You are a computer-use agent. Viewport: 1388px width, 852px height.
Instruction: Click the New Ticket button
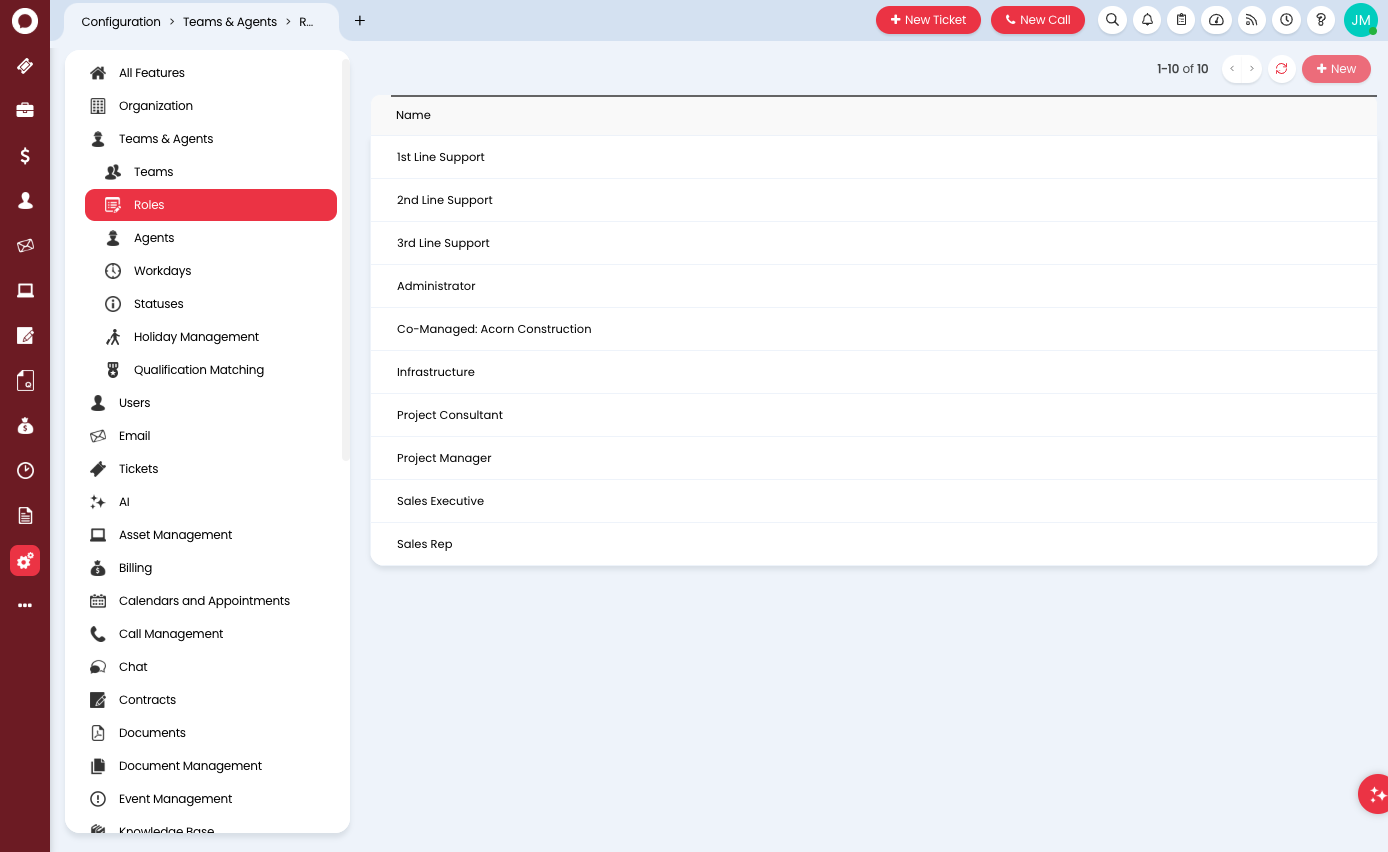pyautogui.click(x=928, y=20)
